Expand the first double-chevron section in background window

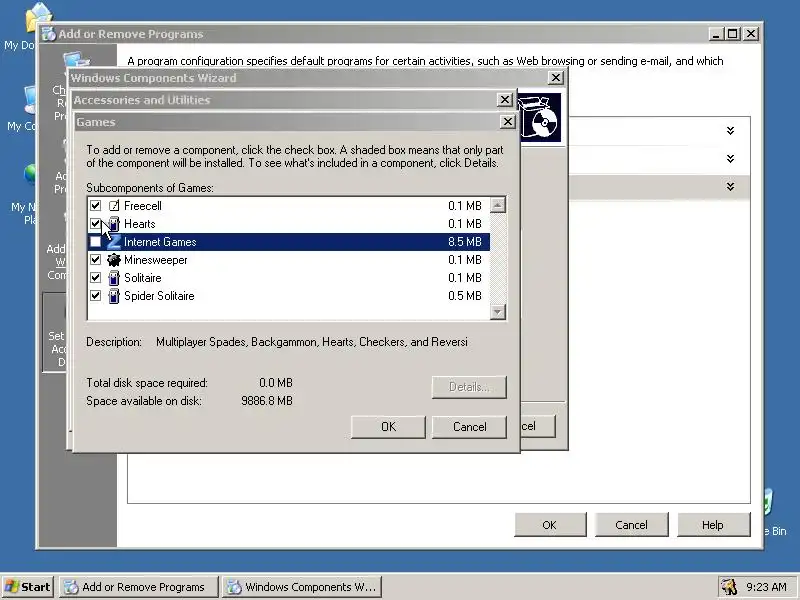click(x=731, y=131)
